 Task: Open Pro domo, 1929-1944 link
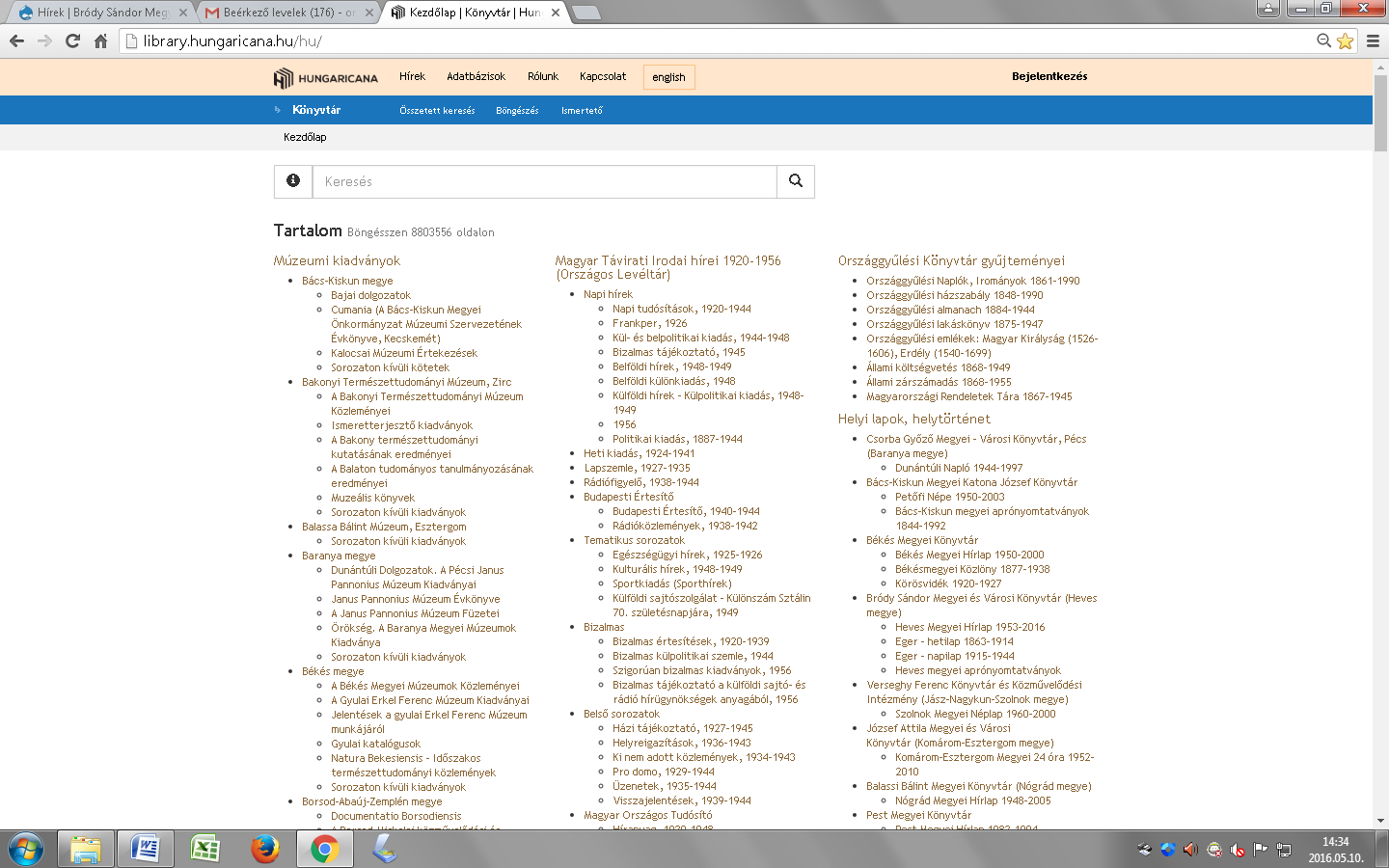pyautogui.click(x=664, y=772)
